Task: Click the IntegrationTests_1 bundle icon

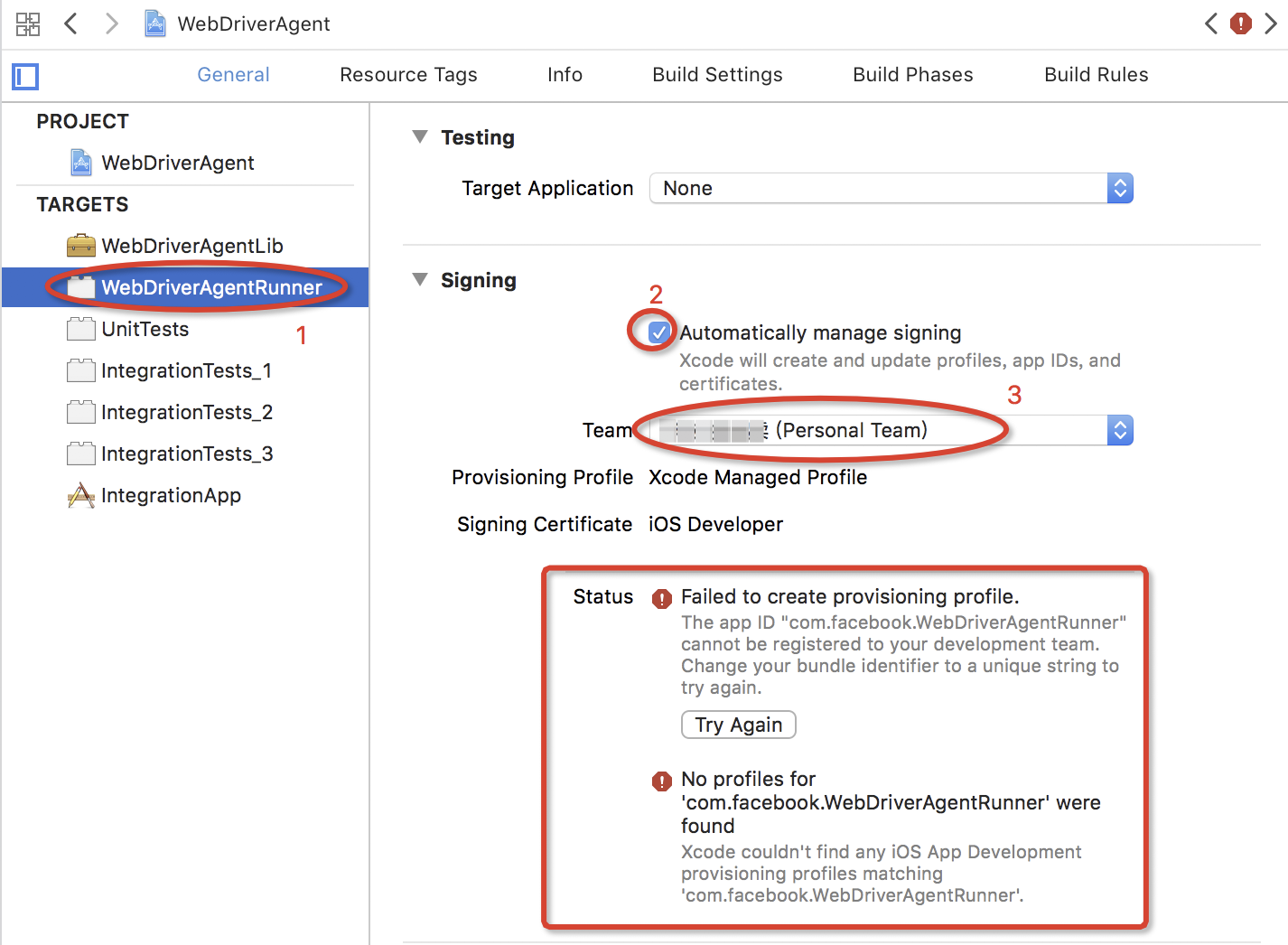Action: [x=81, y=370]
